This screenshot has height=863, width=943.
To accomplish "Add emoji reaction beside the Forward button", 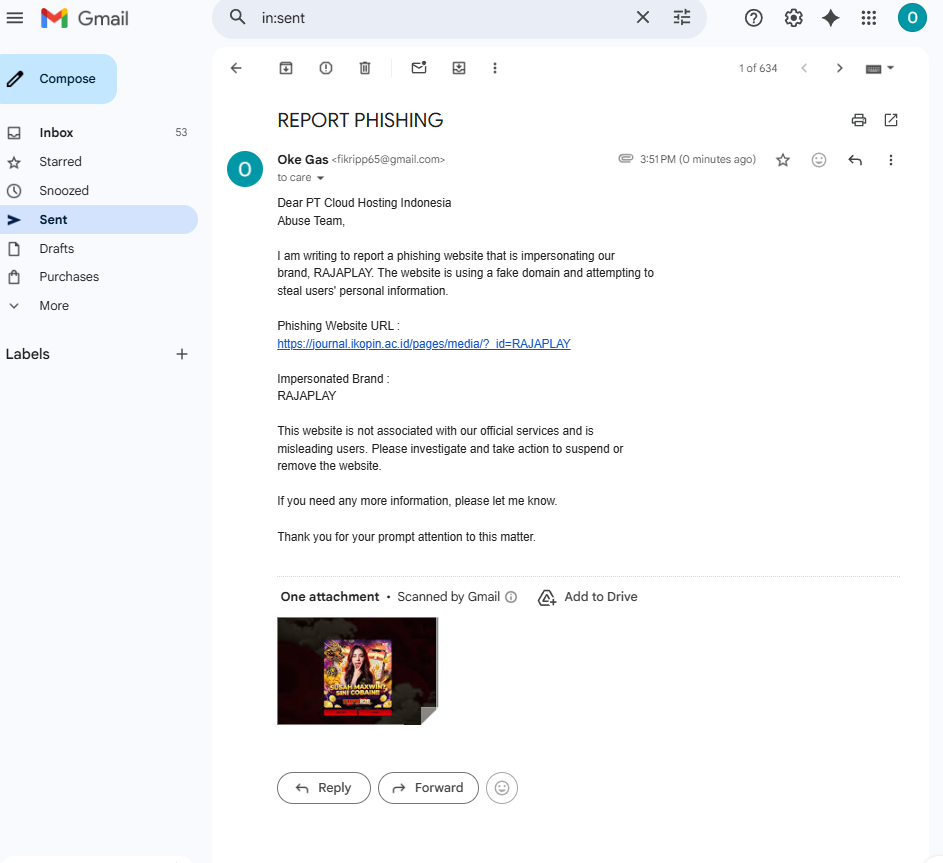I will coord(502,788).
